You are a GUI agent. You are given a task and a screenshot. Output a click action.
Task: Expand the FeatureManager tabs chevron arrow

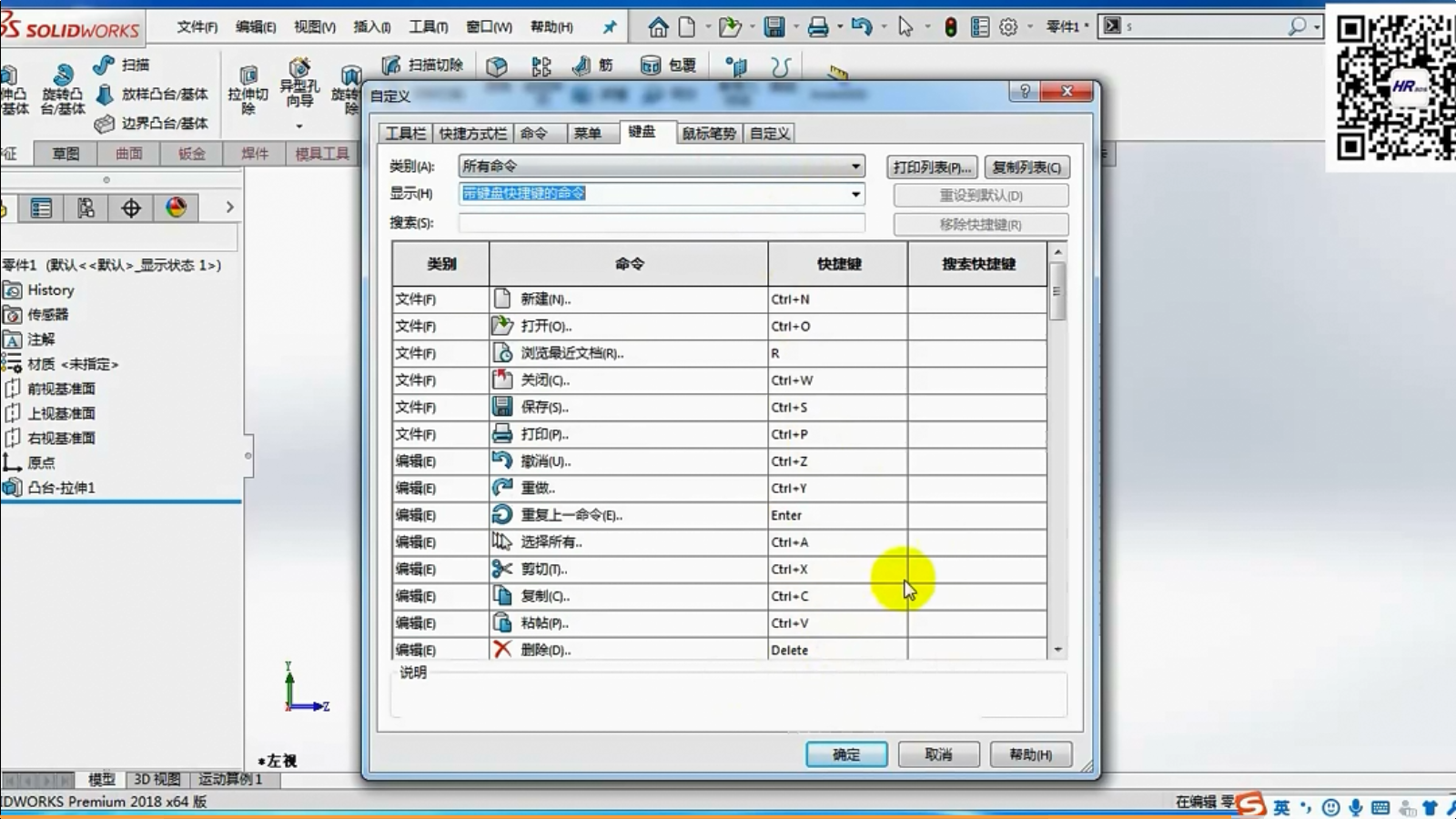point(229,207)
